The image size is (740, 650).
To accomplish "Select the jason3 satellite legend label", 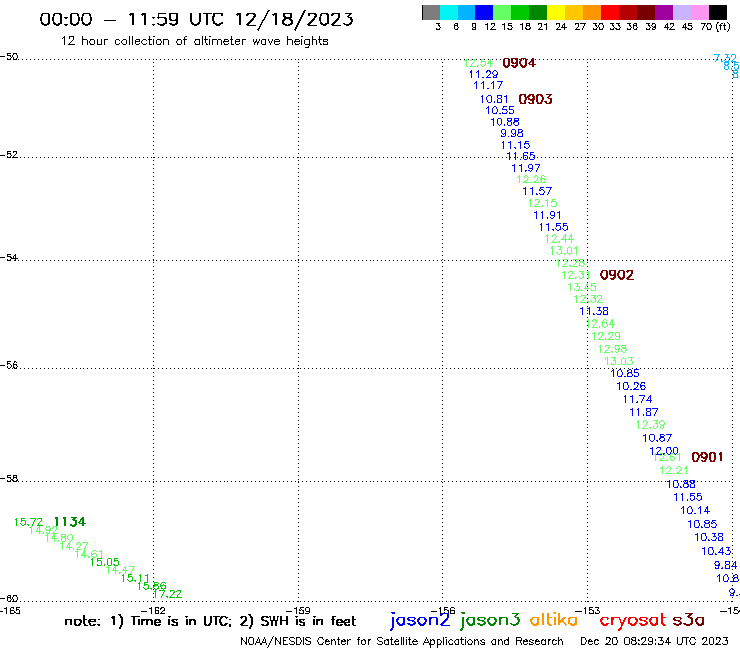I will coord(490,620).
